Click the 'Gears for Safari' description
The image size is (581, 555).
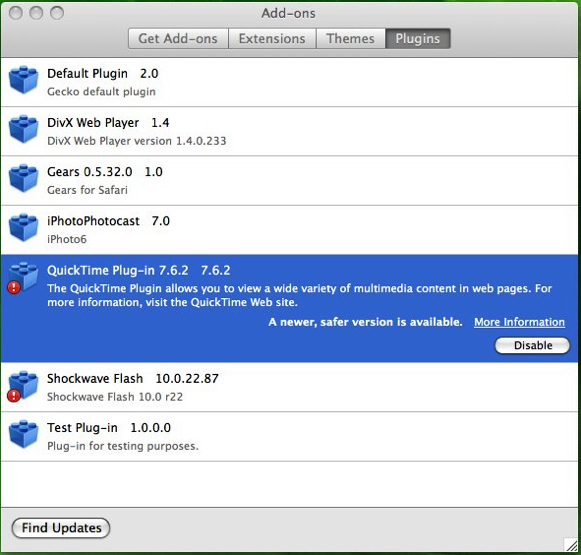click(x=87, y=190)
